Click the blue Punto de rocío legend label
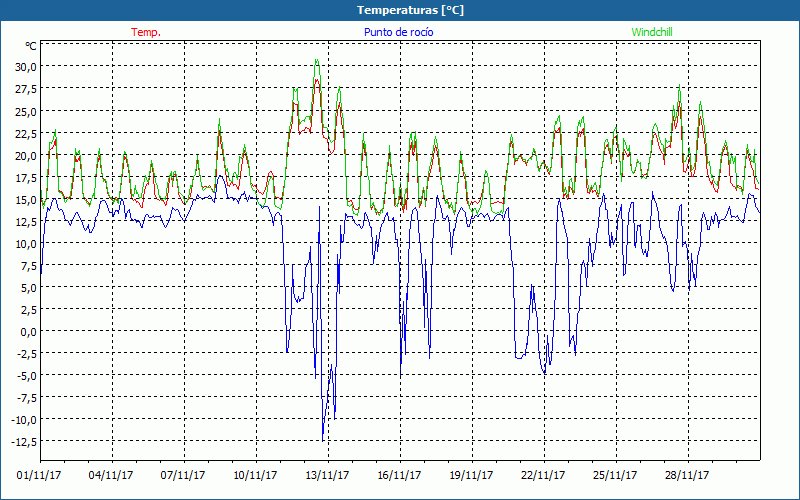The width and height of the screenshot is (800, 500). pos(398,32)
